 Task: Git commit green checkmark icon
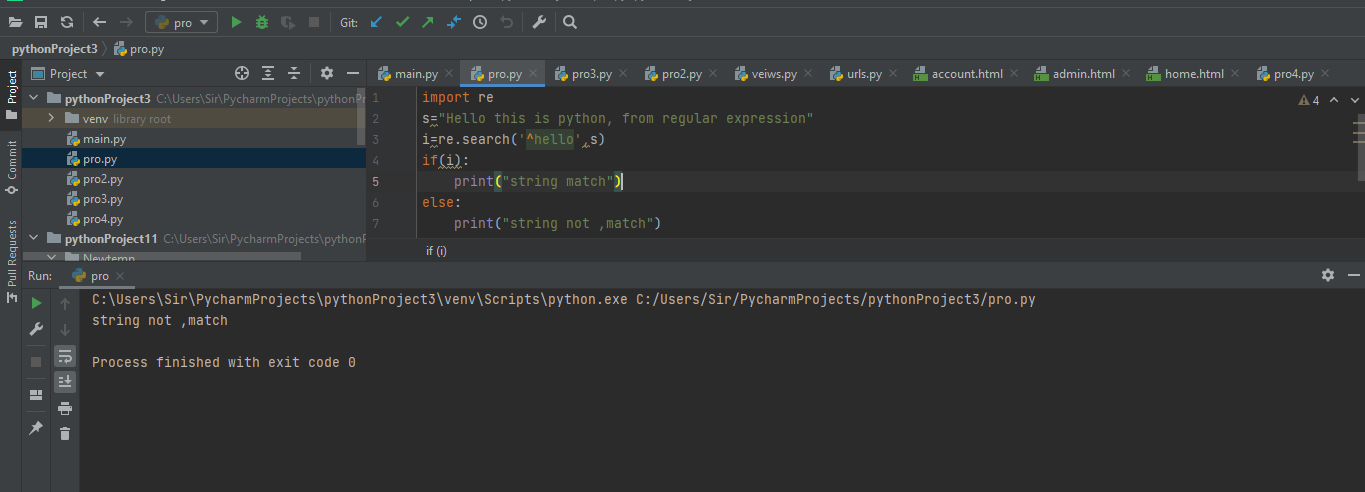[402, 22]
